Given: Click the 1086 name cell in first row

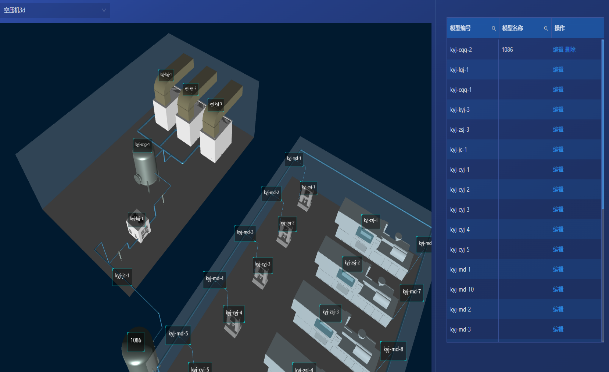Looking at the screenshot, I should point(507,50).
